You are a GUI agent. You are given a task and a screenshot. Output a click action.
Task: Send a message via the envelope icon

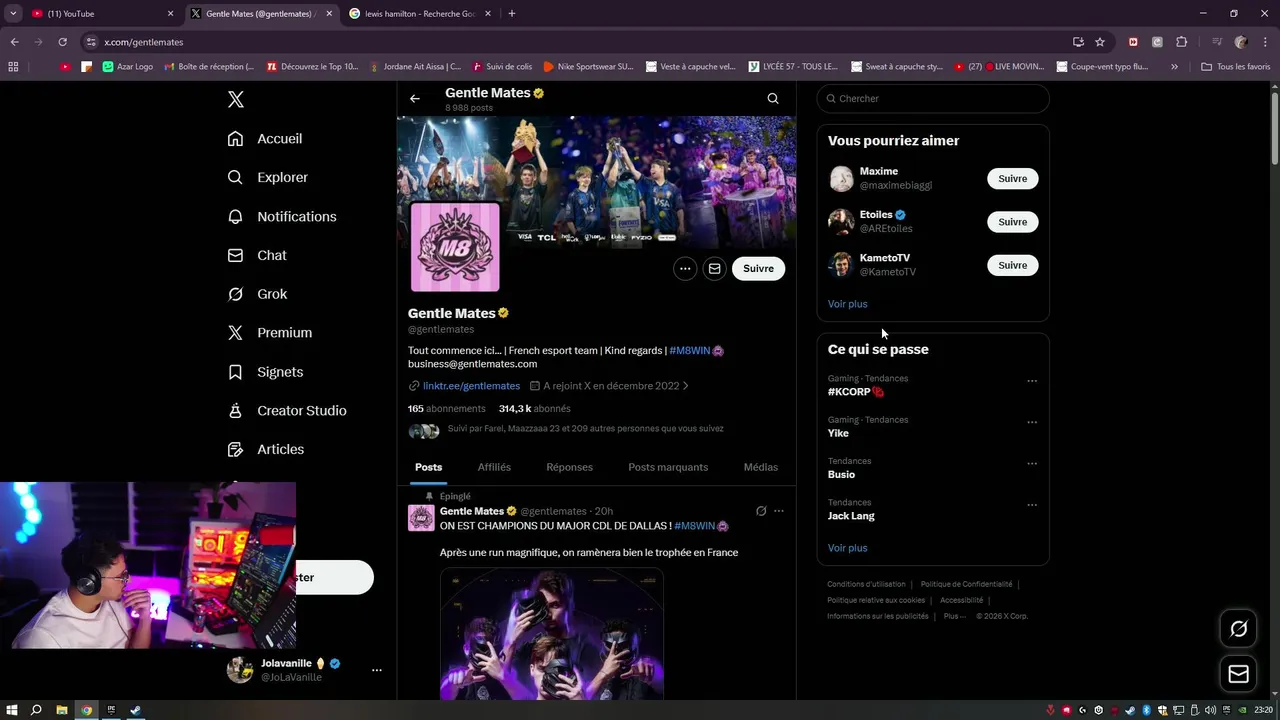pos(714,268)
